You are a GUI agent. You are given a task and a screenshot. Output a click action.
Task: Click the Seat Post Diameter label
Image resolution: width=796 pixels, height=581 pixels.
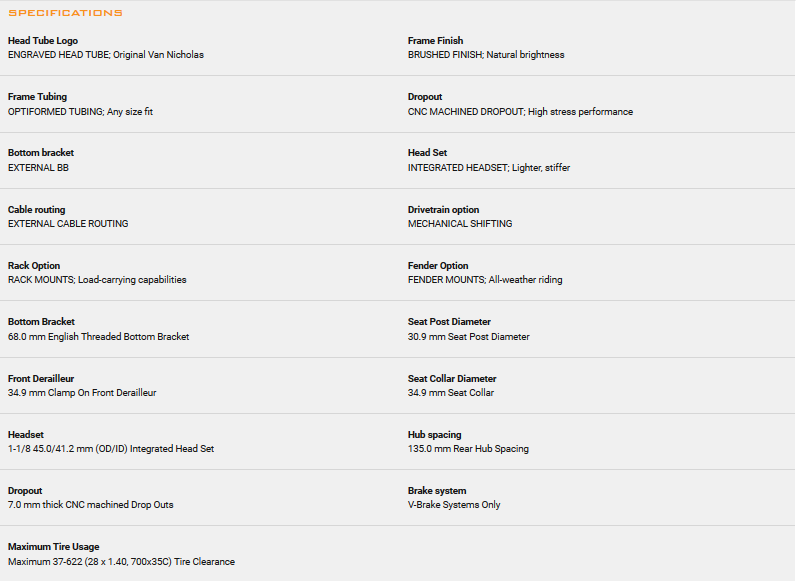click(449, 322)
